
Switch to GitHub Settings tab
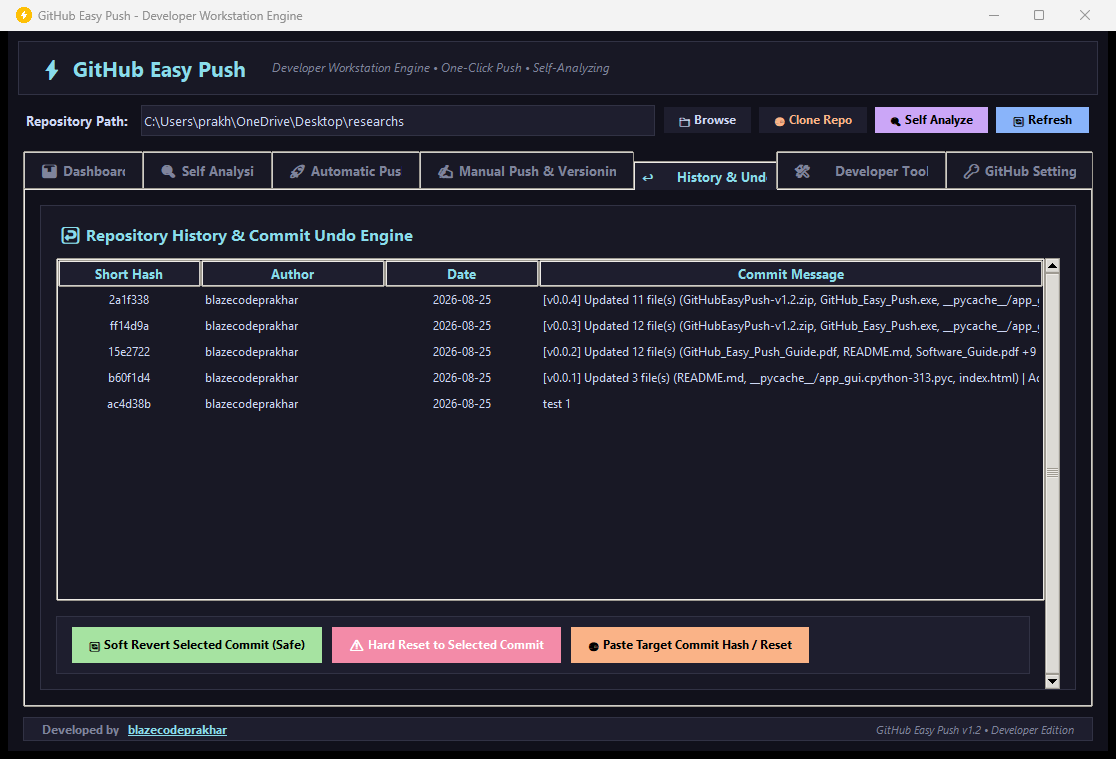(x=1019, y=171)
